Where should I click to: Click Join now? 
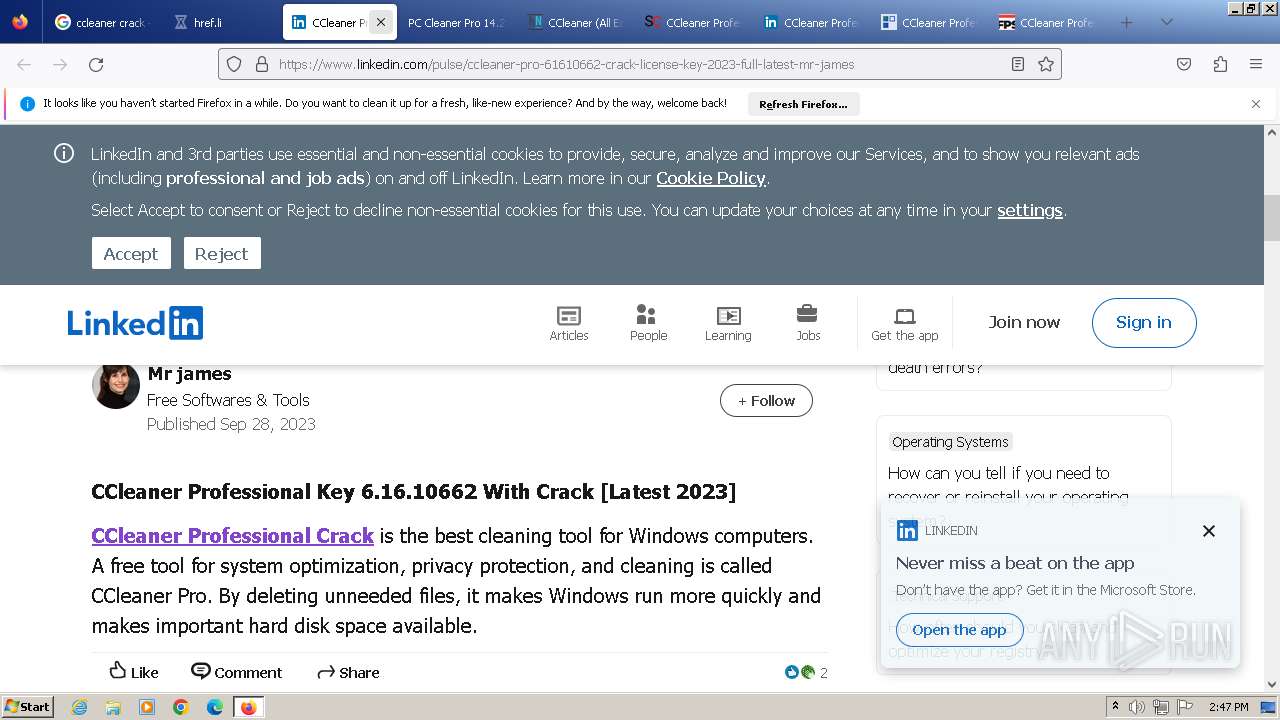[x=1024, y=322]
